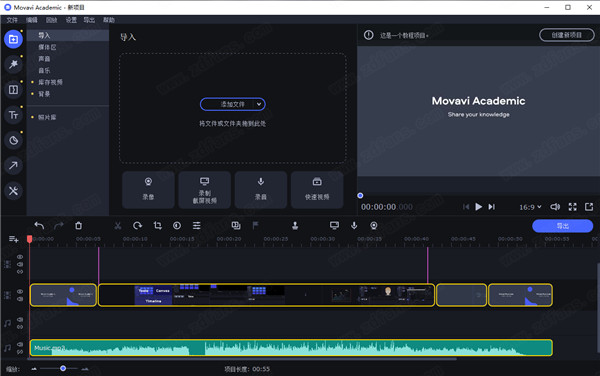This screenshot has height=376, width=600.
Task: Open the Transitions tab in sidebar
Action: pos(13,90)
